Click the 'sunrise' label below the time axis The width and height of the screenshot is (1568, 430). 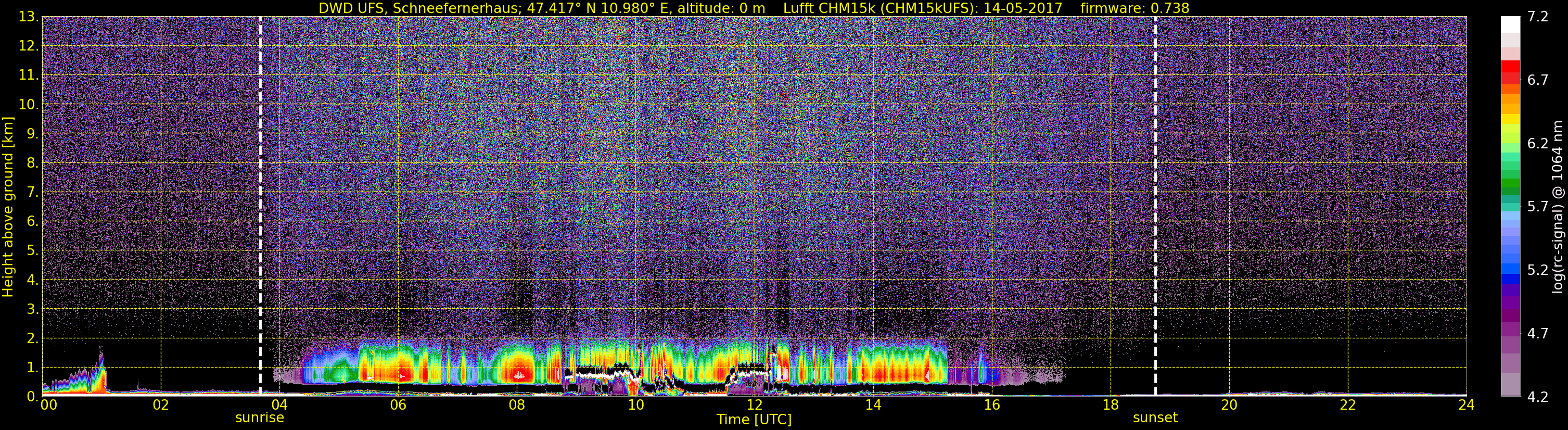point(260,418)
